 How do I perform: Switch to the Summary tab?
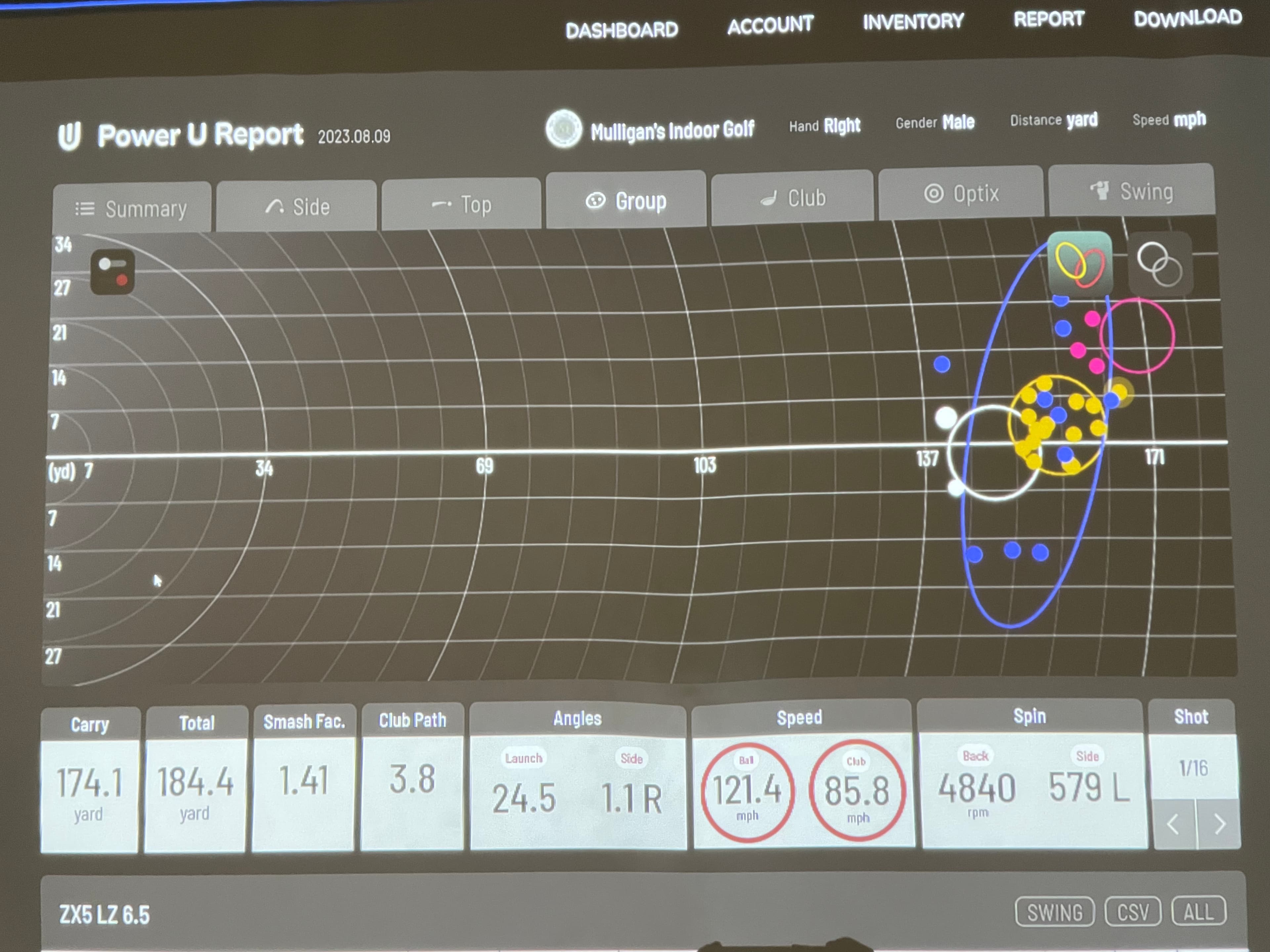tap(133, 208)
